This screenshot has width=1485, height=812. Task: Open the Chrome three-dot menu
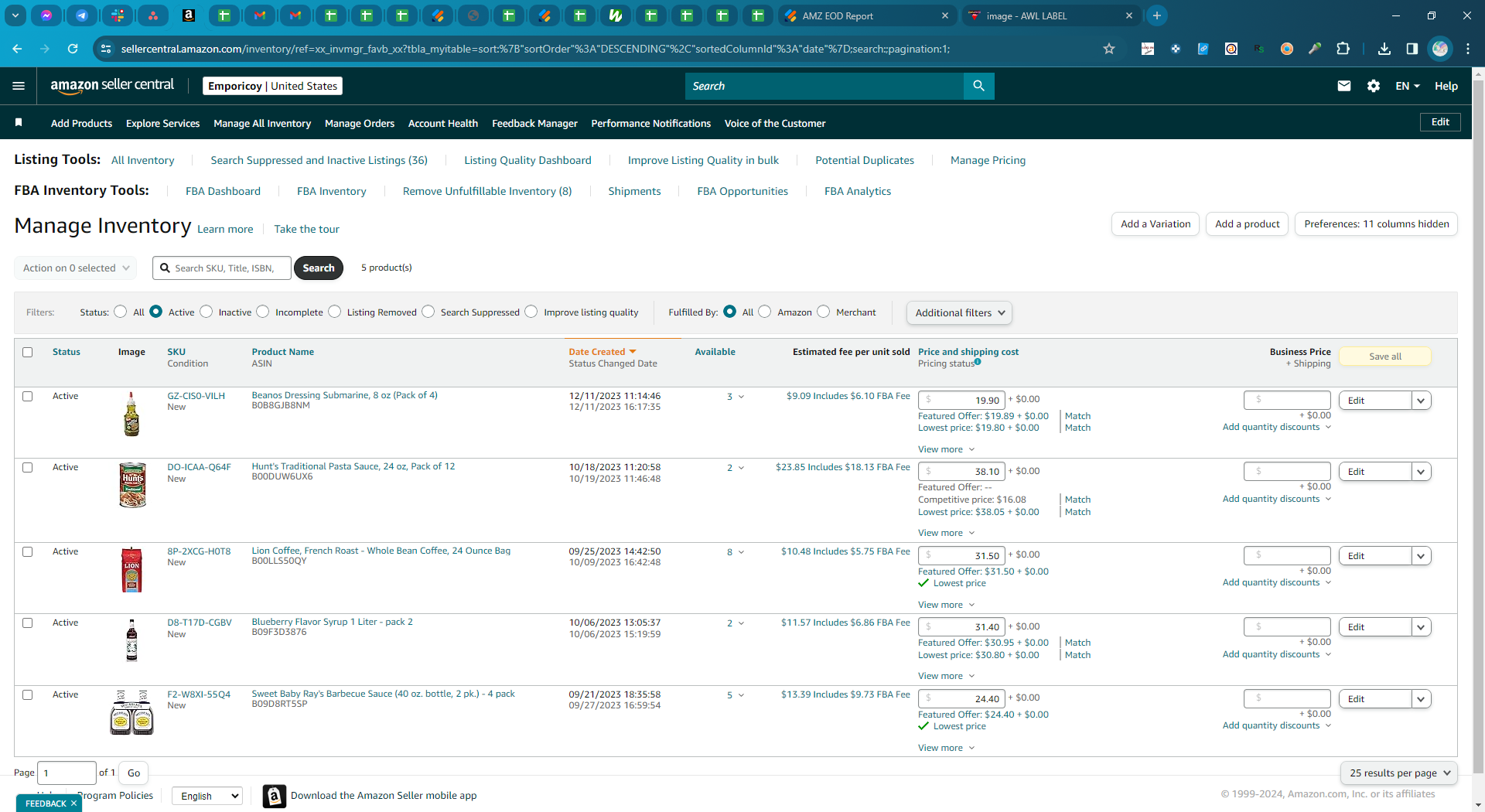pyautogui.click(x=1468, y=49)
